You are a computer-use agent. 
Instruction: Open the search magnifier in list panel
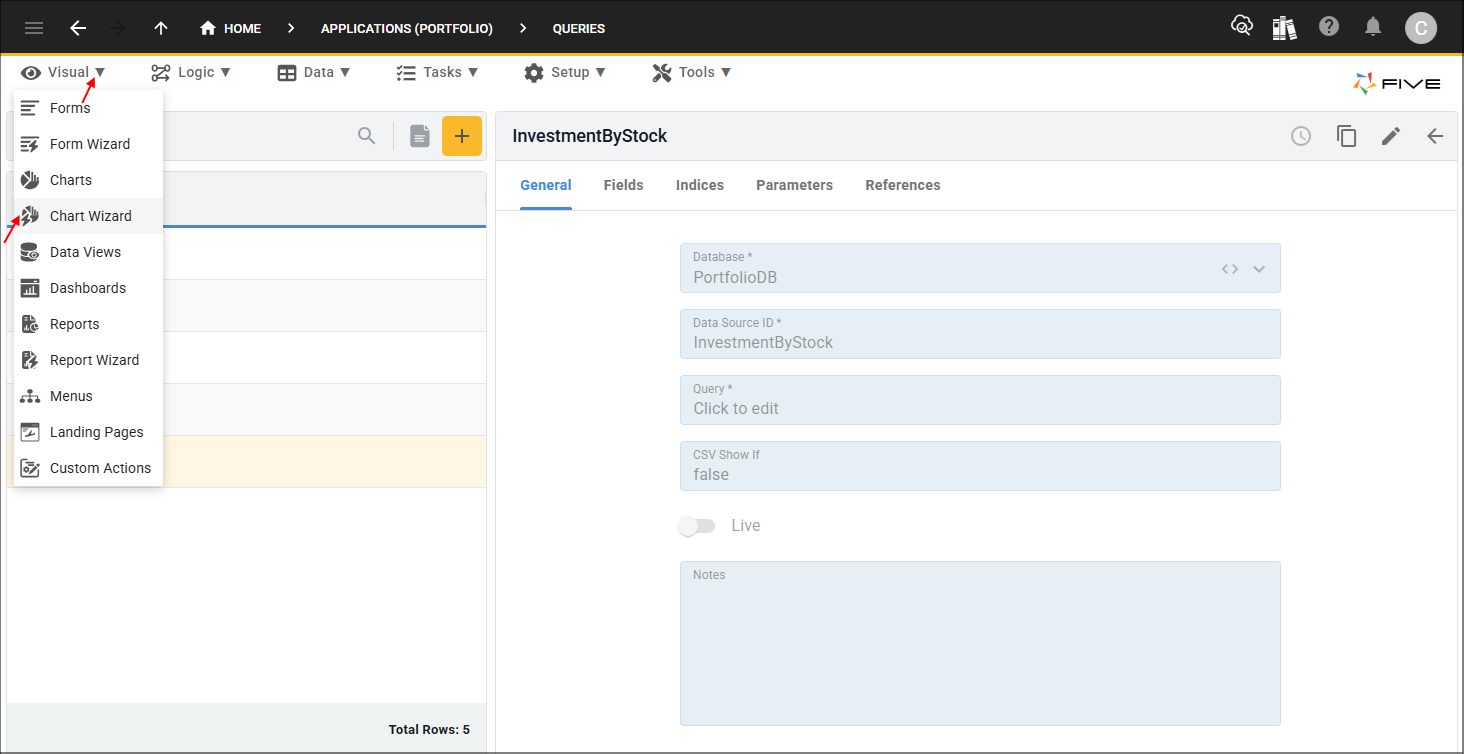click(367, 136)
